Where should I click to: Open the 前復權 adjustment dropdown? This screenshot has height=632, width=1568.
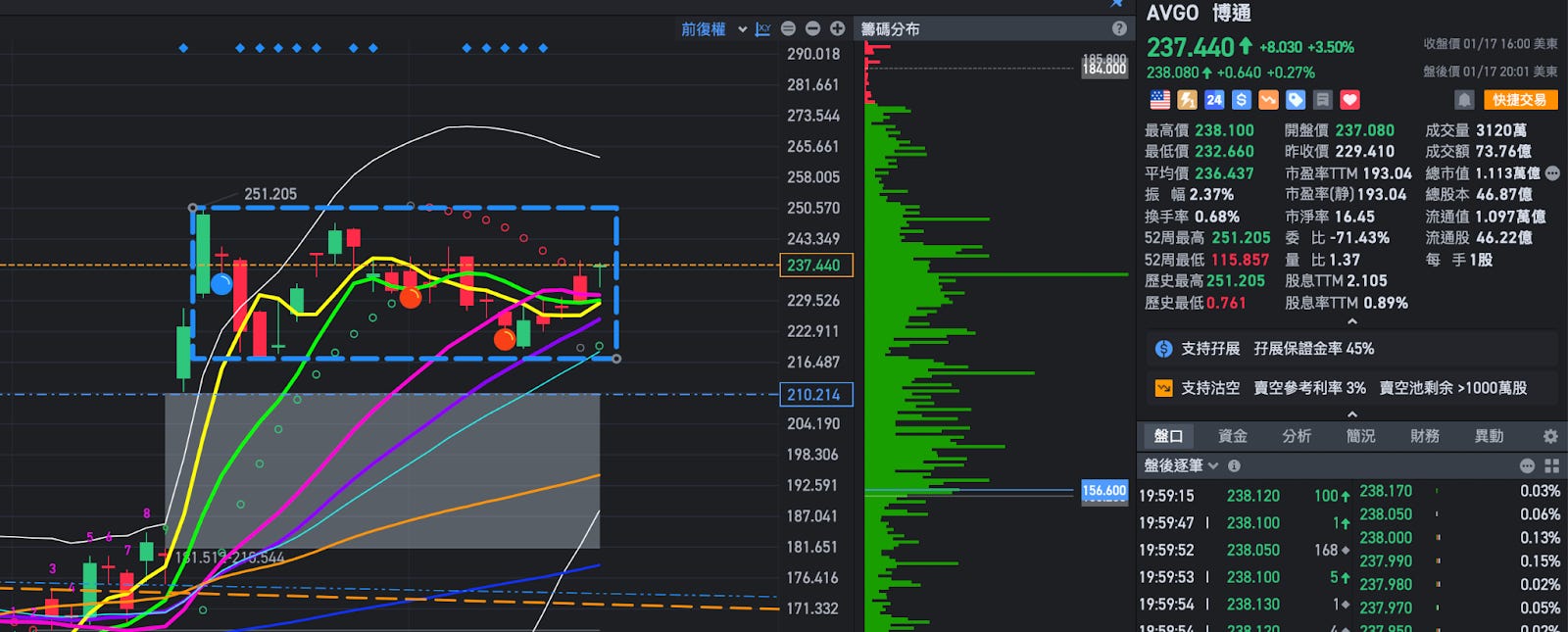714,29
